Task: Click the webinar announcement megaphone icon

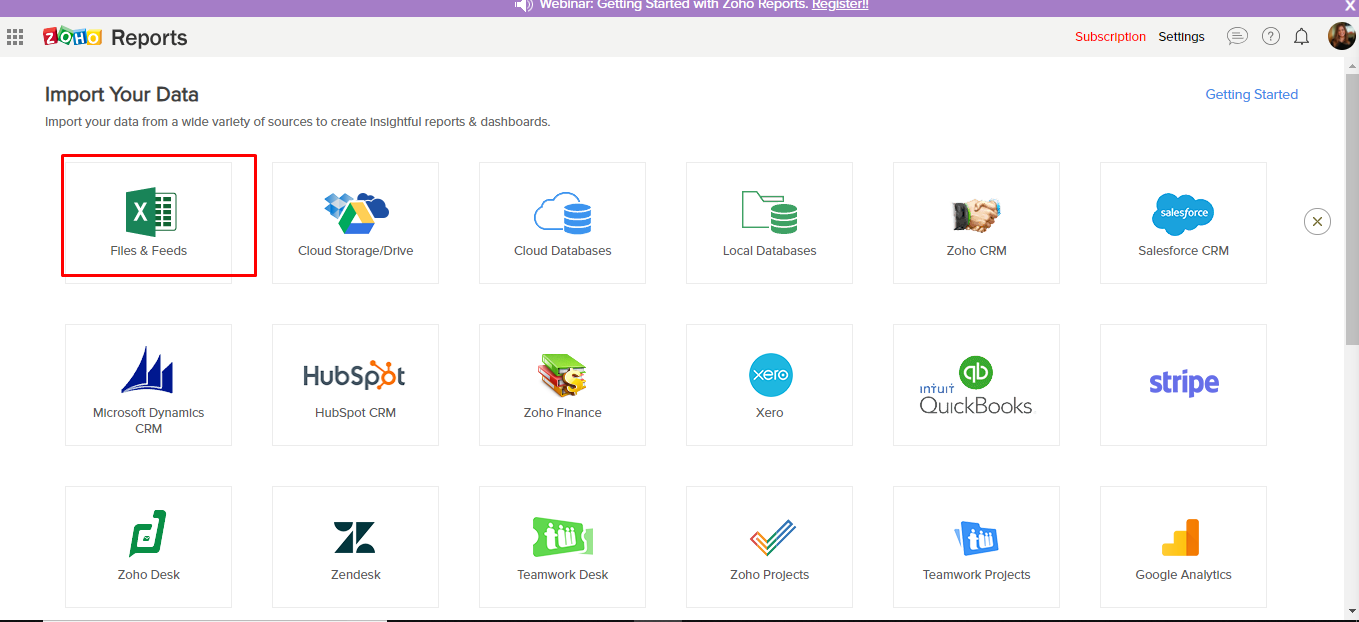Action: 524,5
